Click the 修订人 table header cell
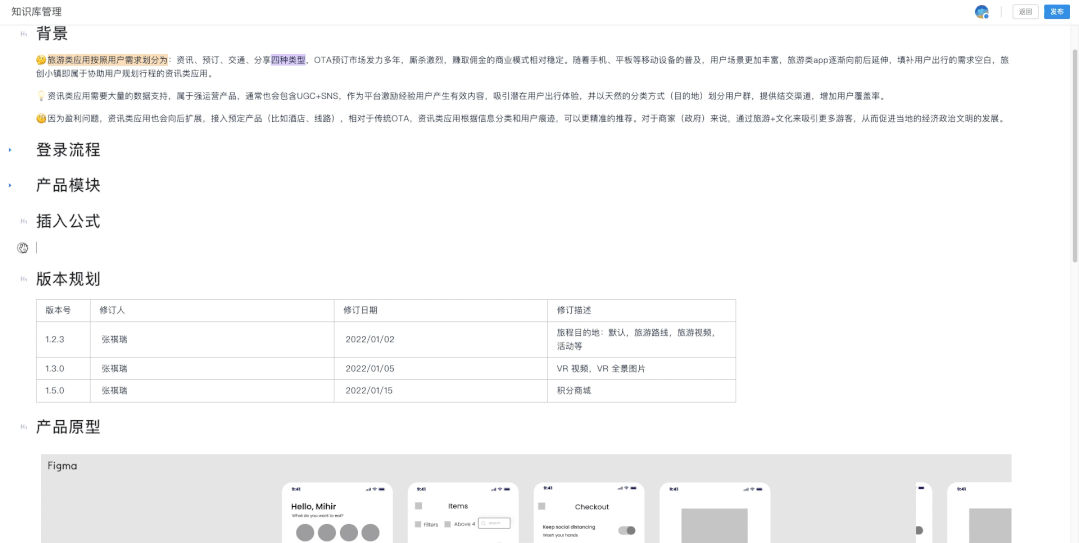Image resolution: width=1079 pixels, height=543 pixels. pos(212,310)
